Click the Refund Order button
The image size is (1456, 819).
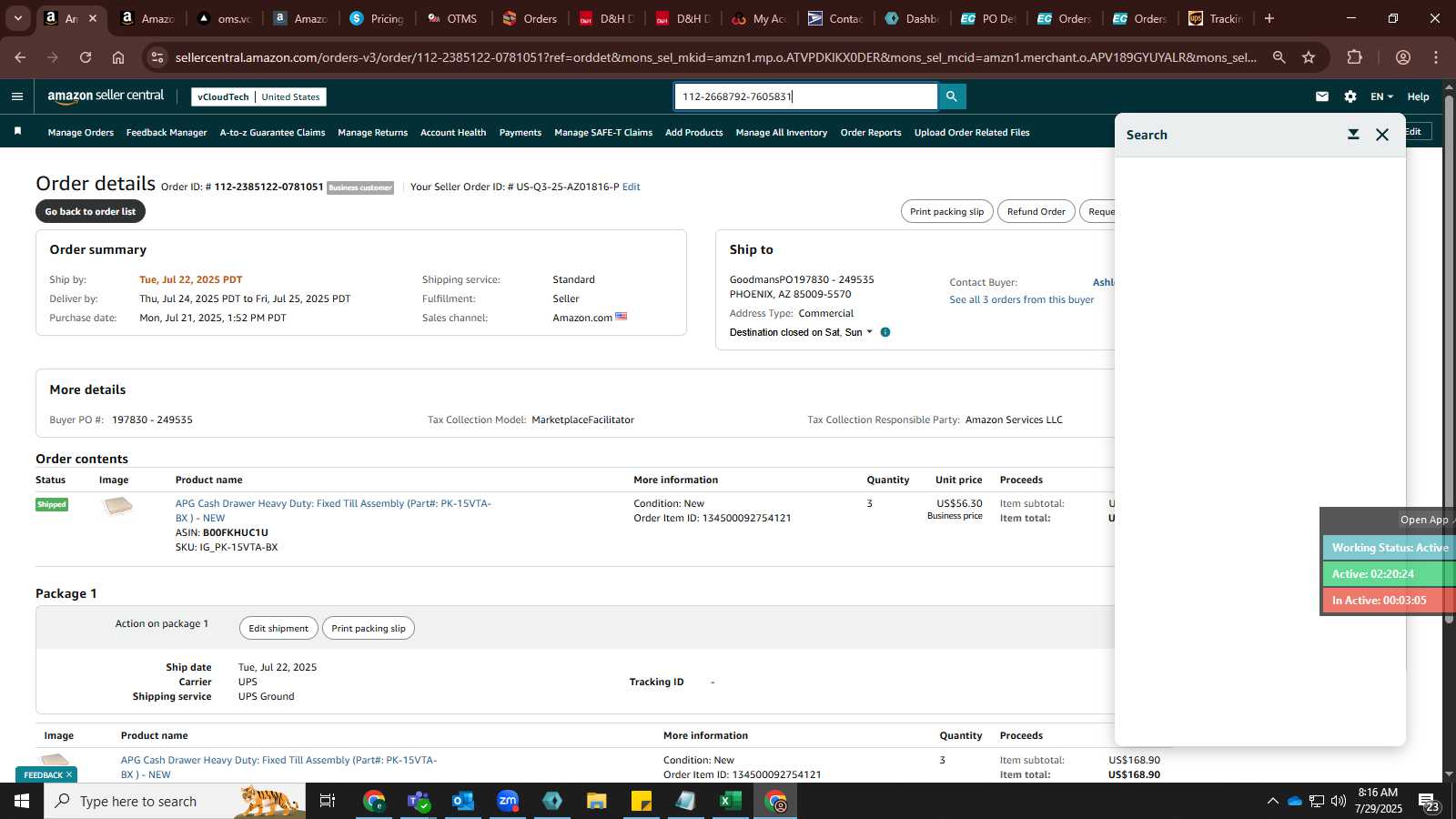(1036, 211)
